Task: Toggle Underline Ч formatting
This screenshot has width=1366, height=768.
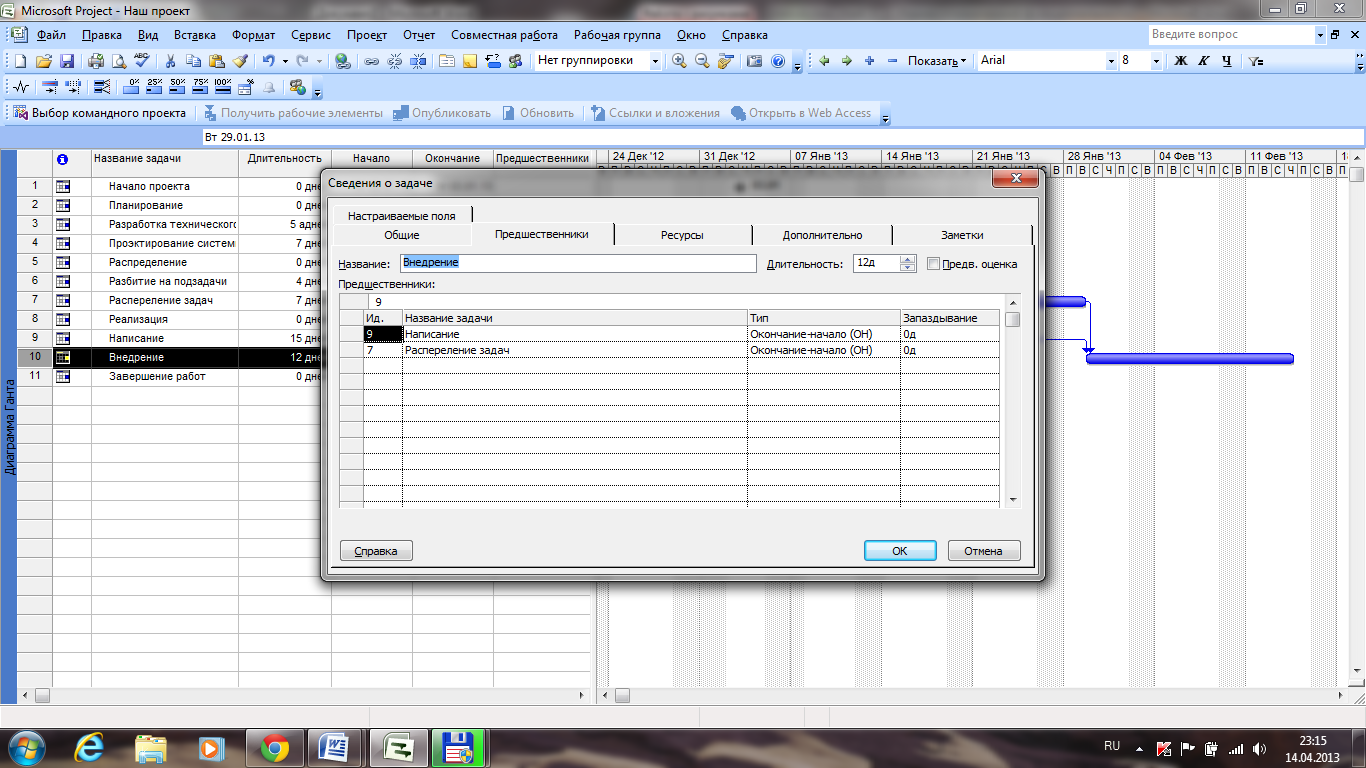Action: pyautogui.click(x=1226, y=61)
